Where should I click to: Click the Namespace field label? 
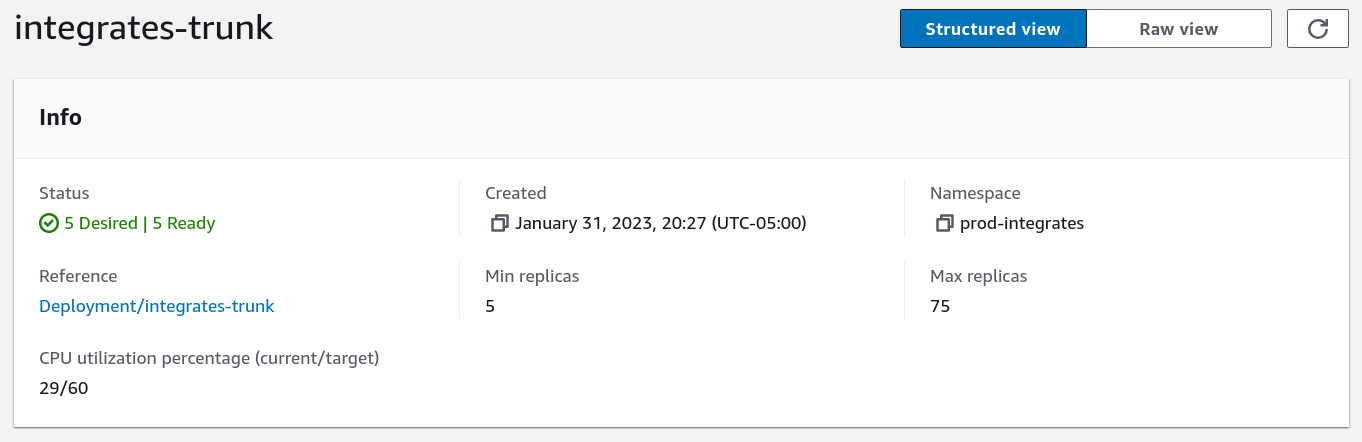(x=975, y=193)
